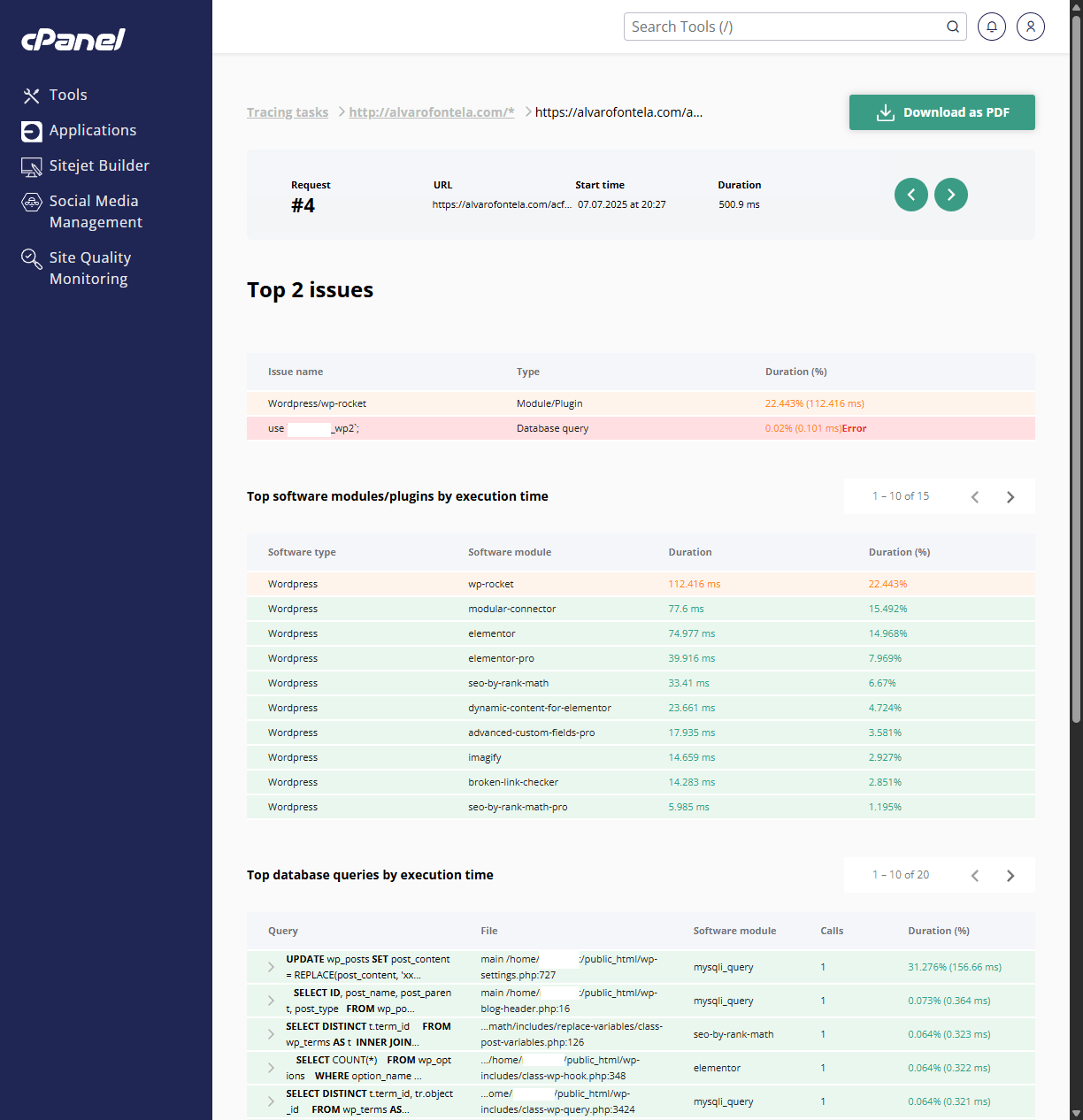This screenshot has width=1083, height=1120.
Task: Click the imagify module cell
Action: [x=485, y=757]
